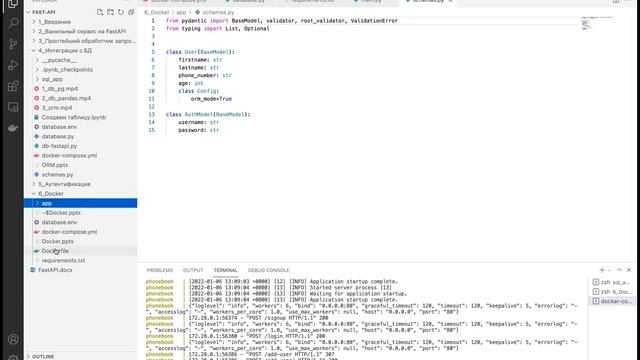Click the code minimap preview

click(596, 23)
